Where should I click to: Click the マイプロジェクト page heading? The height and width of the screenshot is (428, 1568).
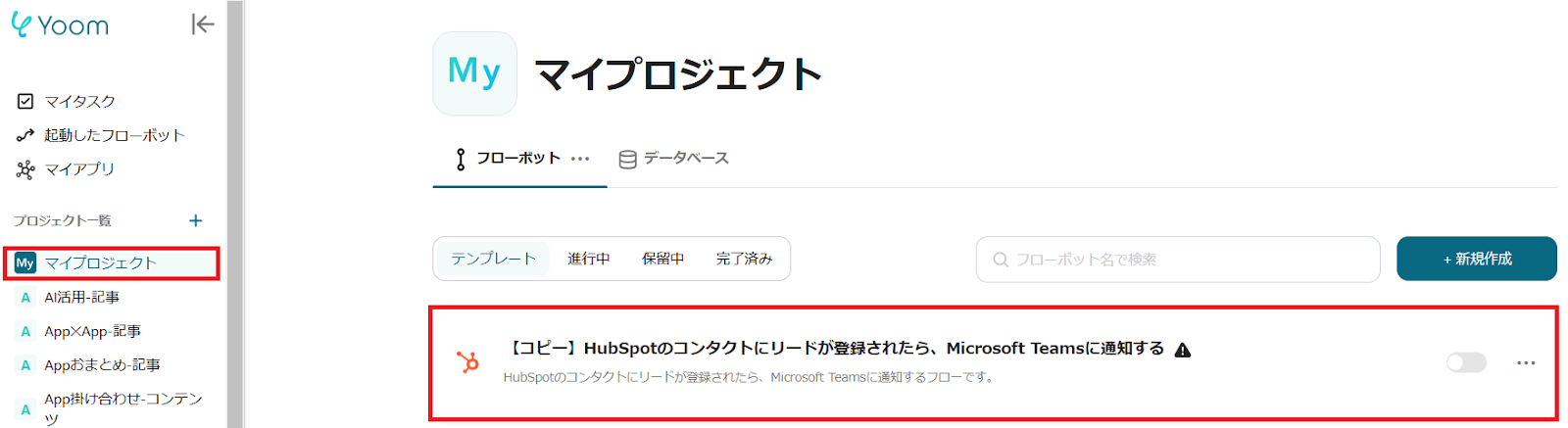tap(677, 74)
